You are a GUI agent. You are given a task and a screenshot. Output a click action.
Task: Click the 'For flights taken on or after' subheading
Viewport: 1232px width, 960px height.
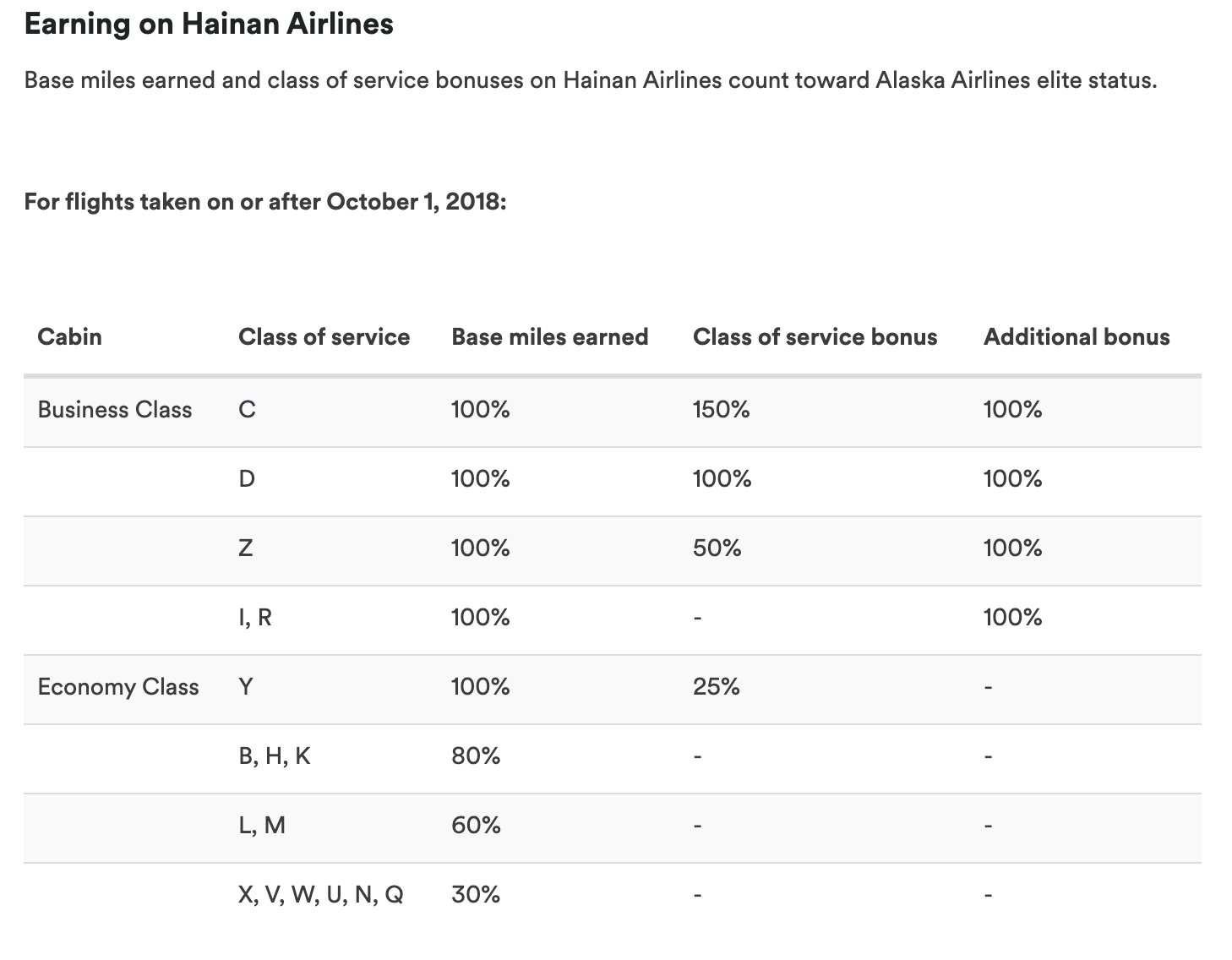click(264, 202)
